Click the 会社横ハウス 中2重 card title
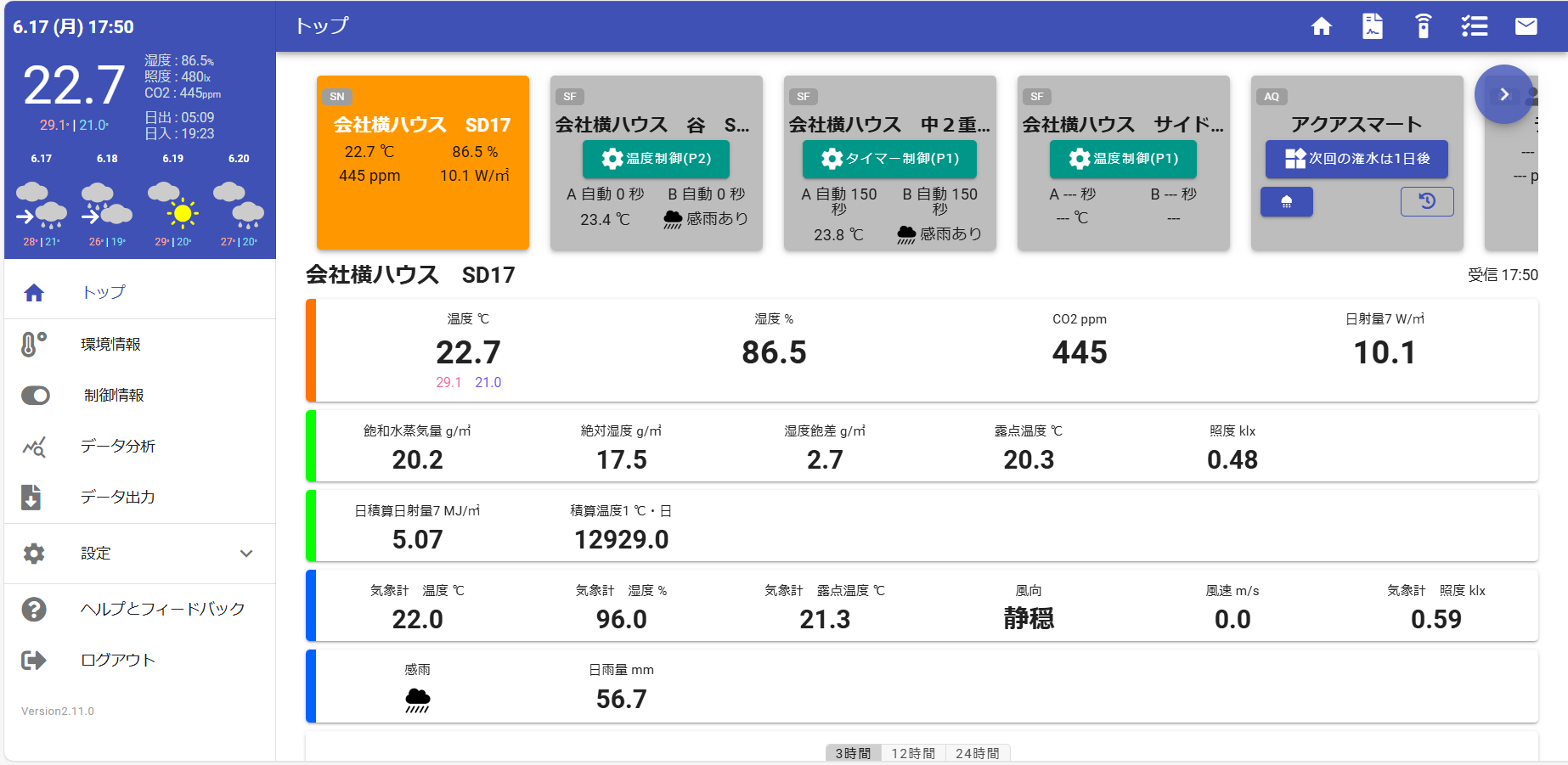The image size is (1568, 765). [x=889, y=125]
